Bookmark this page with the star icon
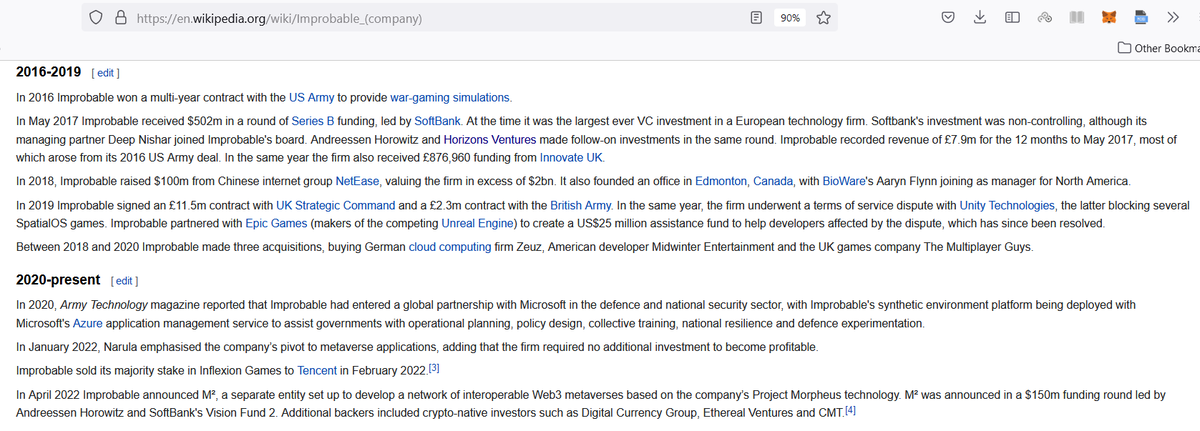Screen dimensions: 1200x431 coord(823,18)
